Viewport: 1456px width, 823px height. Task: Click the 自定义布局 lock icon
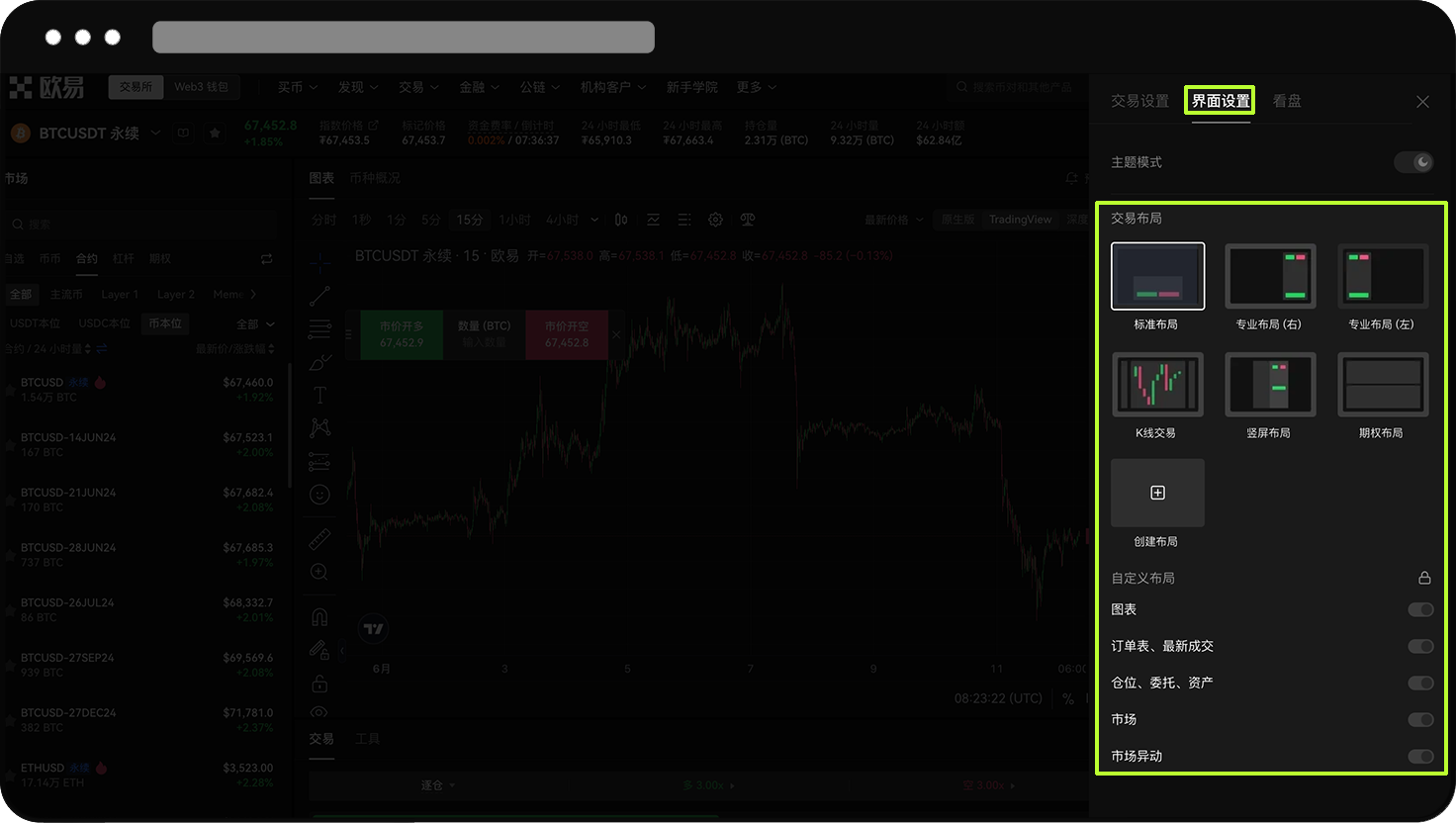click(x=1424, y=578)
